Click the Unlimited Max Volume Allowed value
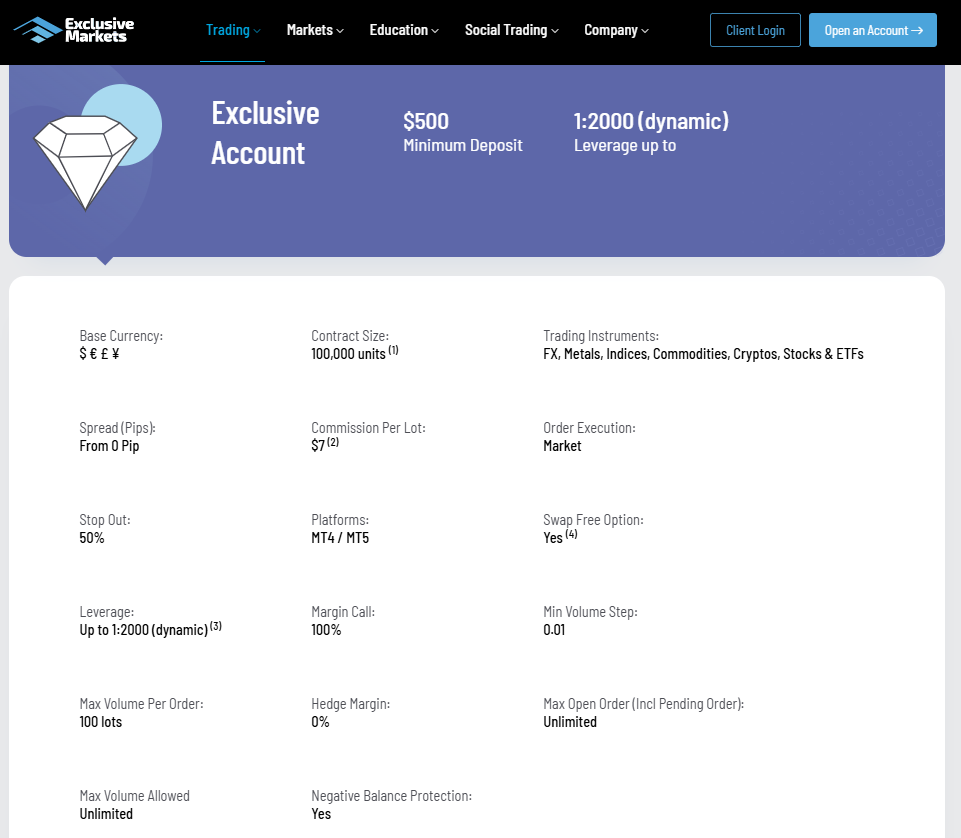Viewport: 961px width, 838px height. 106,814
